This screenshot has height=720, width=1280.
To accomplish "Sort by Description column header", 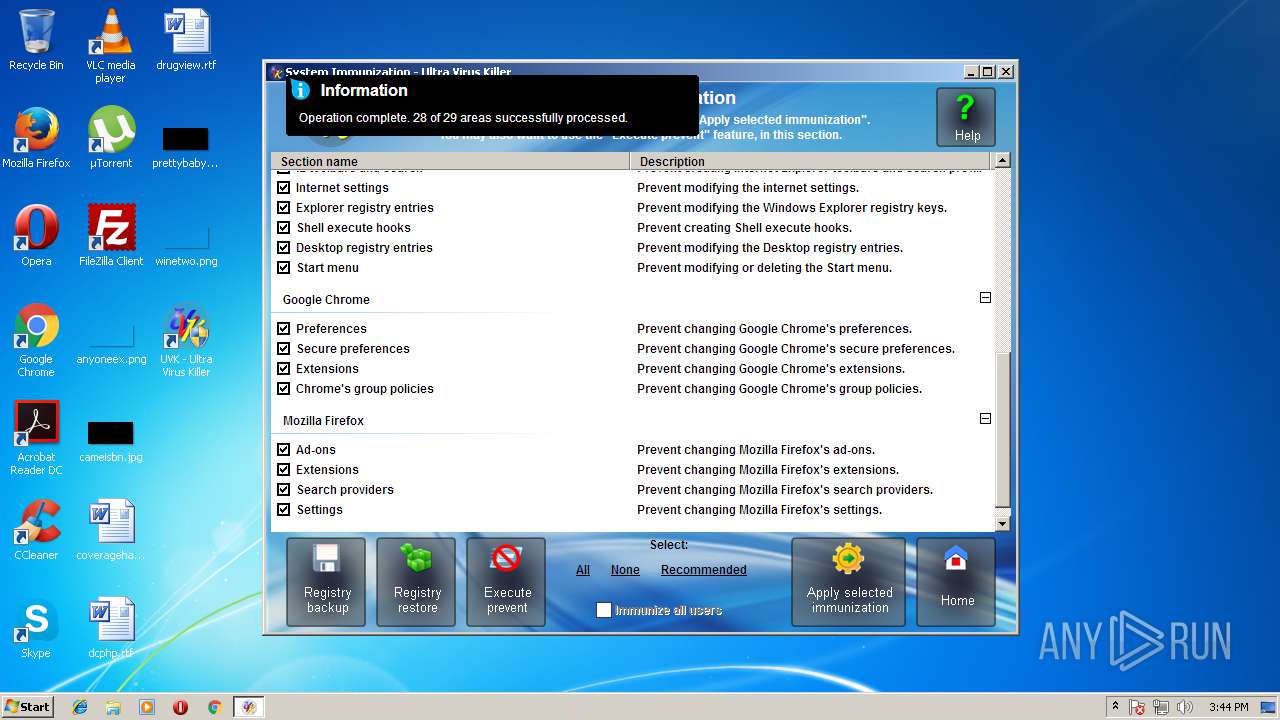I will coord(809,161).
